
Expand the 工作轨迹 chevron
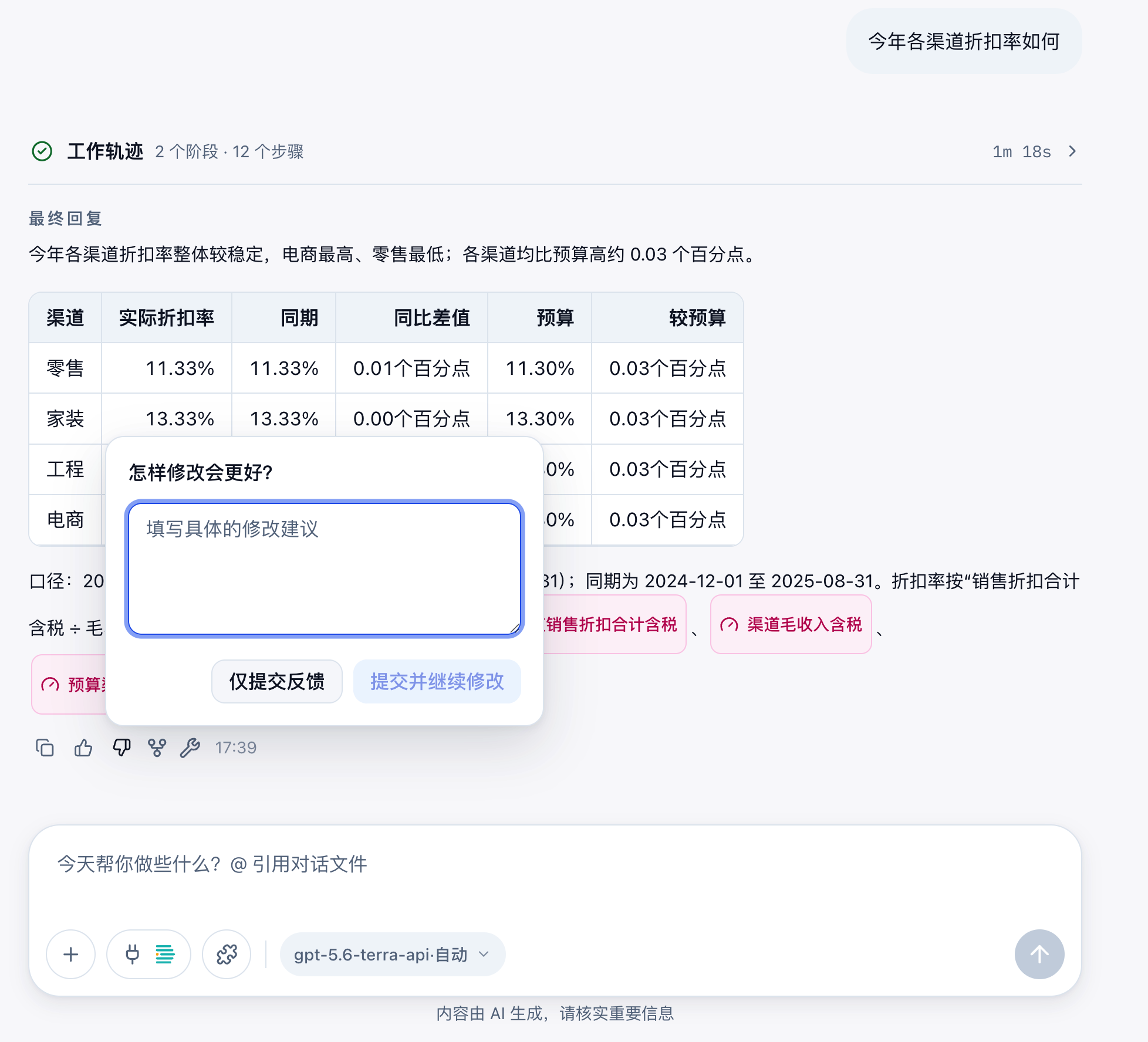tap(1072, 151)
